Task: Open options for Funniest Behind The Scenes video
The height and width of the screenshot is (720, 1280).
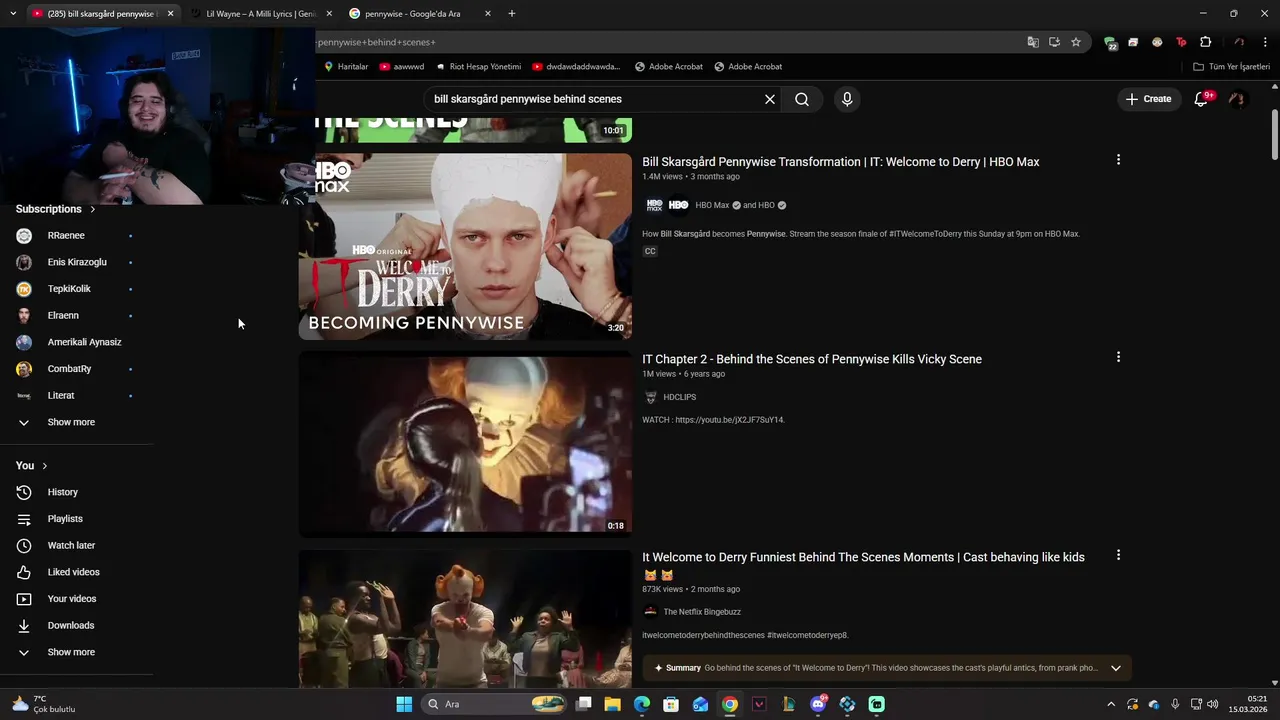Action: click(1118, 555)
